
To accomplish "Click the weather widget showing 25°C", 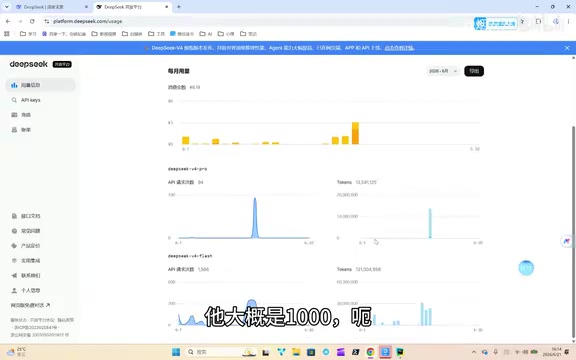I will (x=17, y=352).
